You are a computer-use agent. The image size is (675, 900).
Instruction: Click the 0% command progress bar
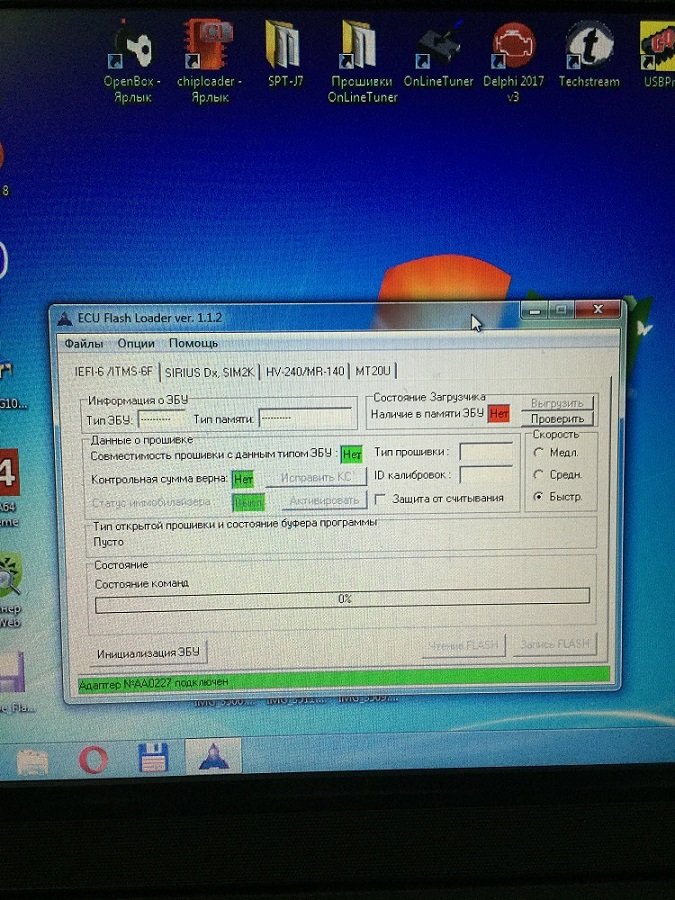coord(342,598)
